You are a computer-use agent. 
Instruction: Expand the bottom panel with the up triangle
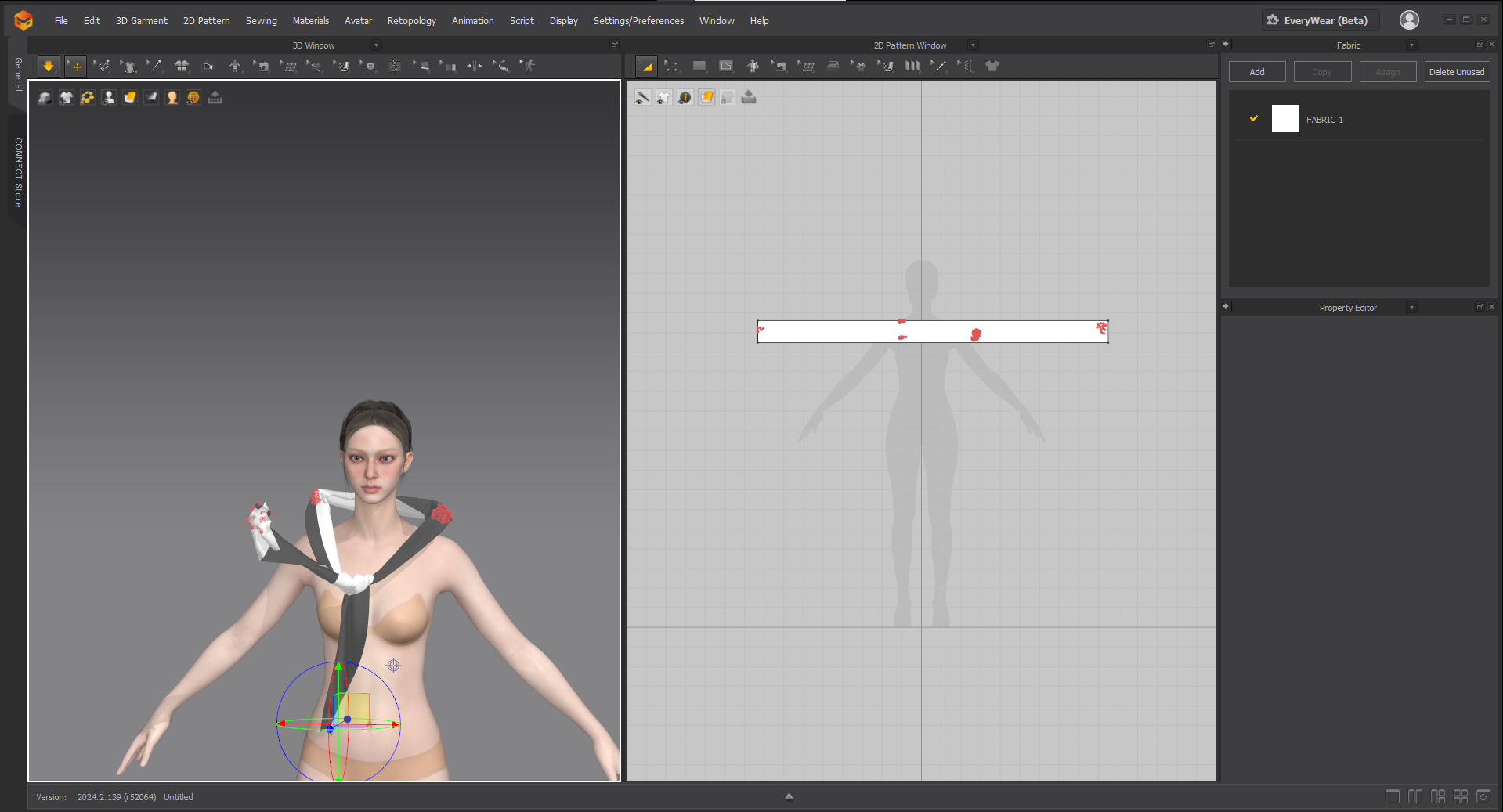[x=789, y=796]
